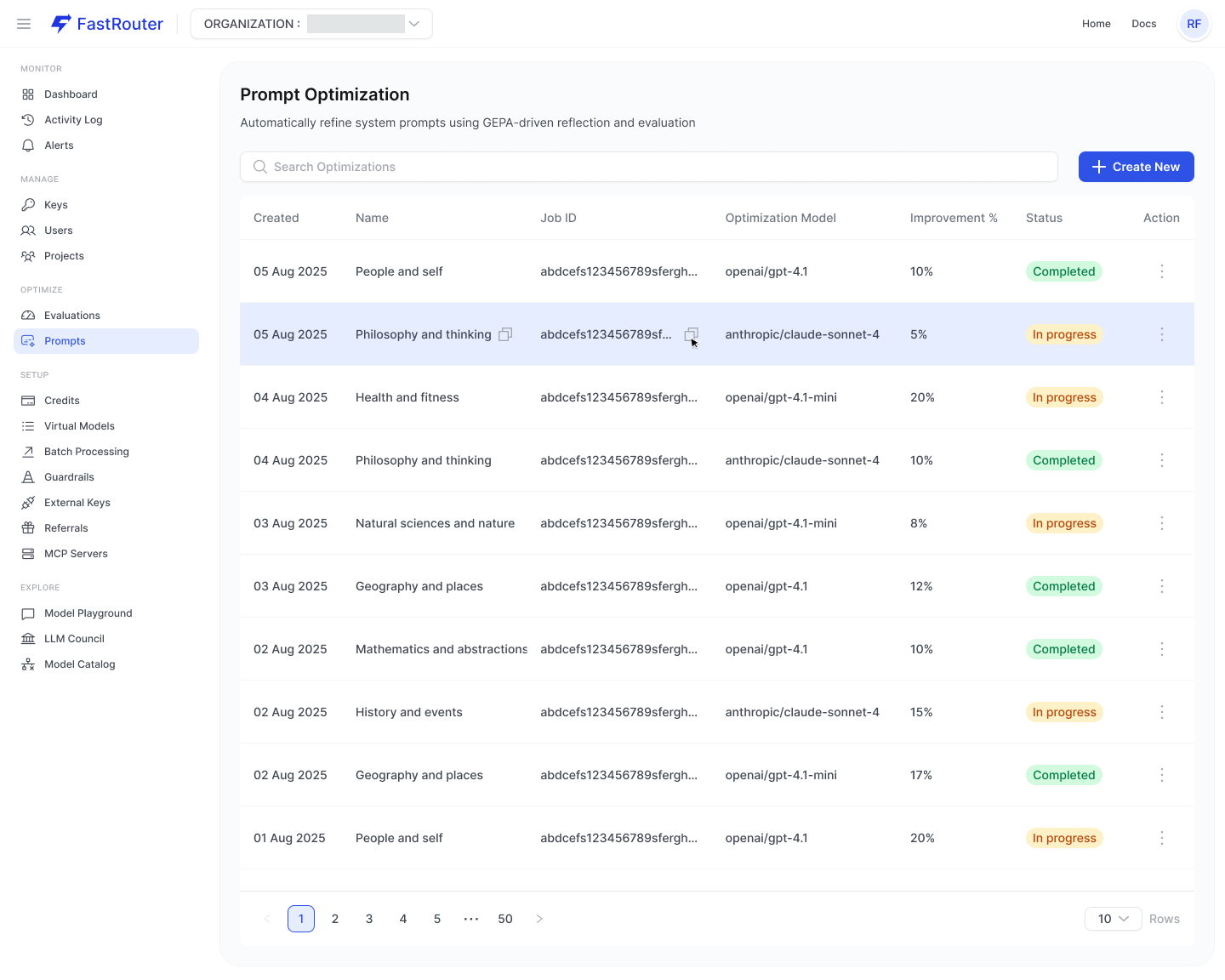Screen dimensions: 1225x980
Task: Click the RF user avatar
Action: click(x=1194, y=24)
